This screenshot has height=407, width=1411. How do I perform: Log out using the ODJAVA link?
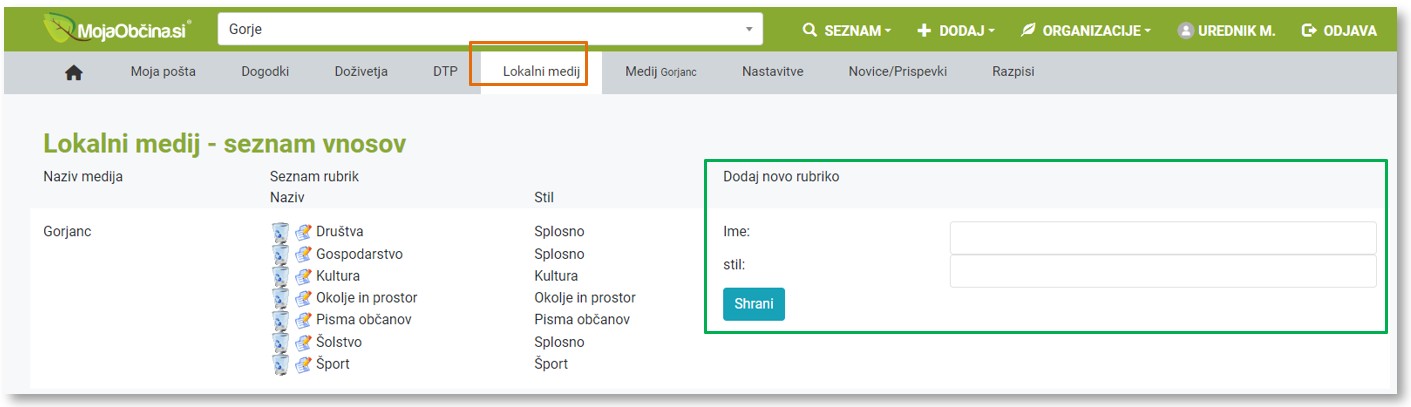coord(1339,31)
